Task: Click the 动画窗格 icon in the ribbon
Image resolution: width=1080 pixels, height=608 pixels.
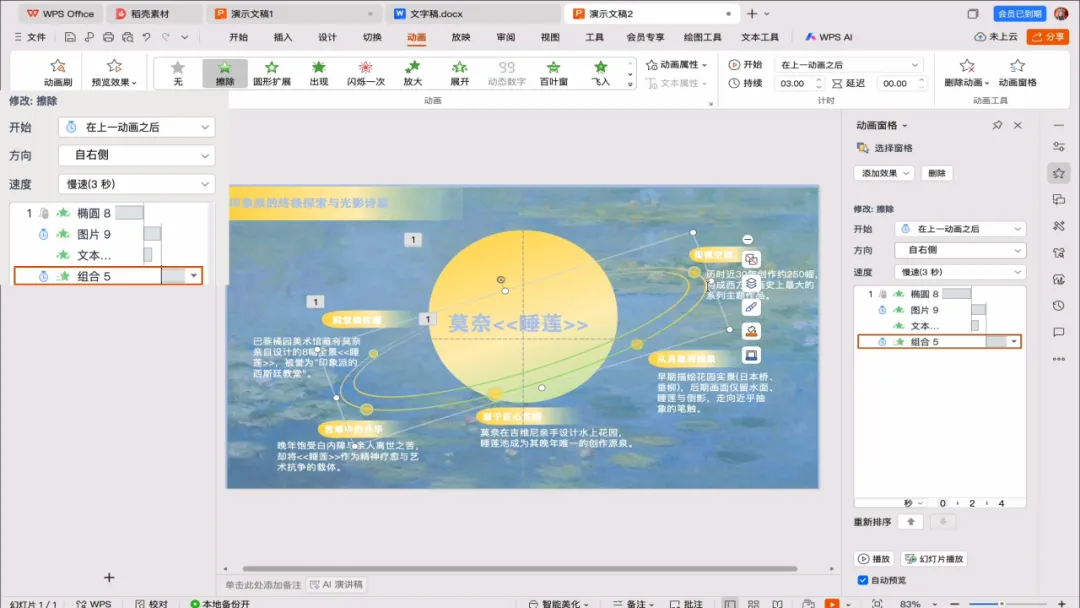Action: coord(1017,72)
